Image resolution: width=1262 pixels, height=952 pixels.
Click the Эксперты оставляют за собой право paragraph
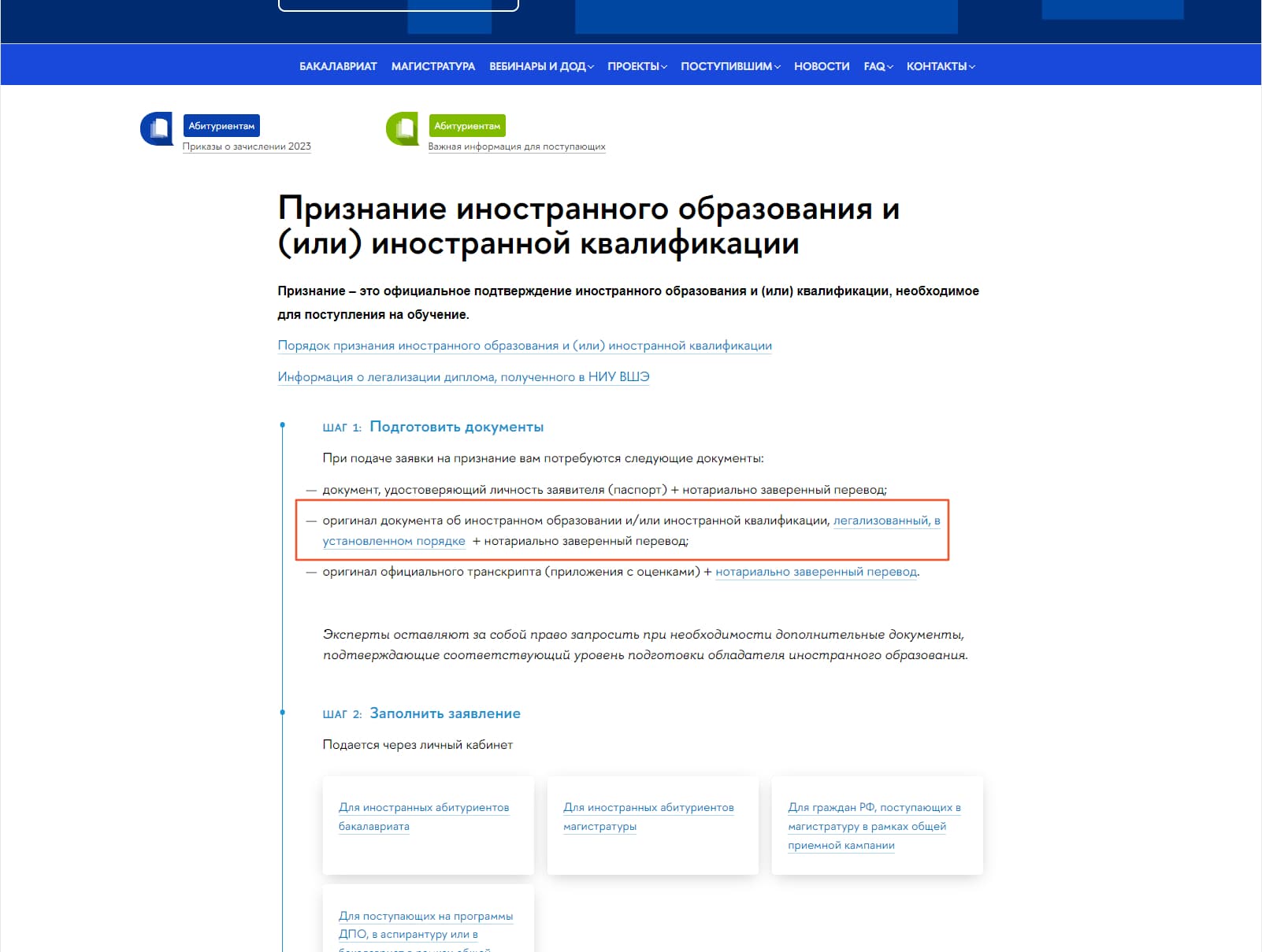coord(645,645)
